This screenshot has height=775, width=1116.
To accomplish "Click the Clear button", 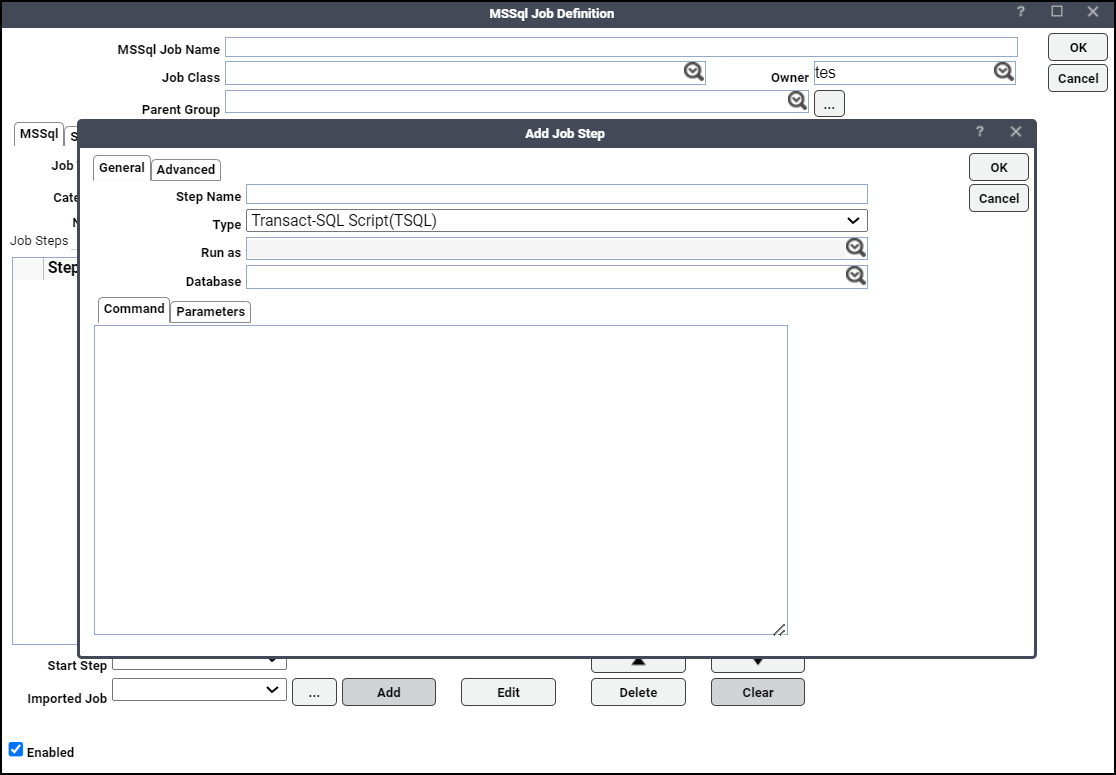I will tap(758, 692).
